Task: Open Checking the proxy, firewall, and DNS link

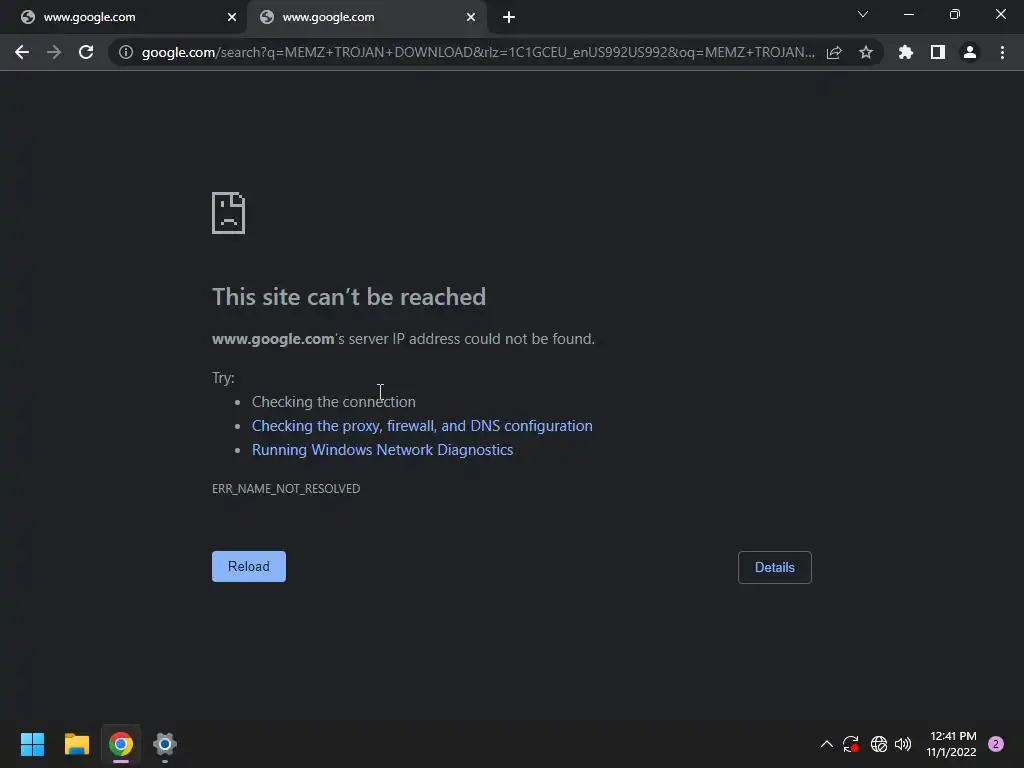Action: coord(422,426)
